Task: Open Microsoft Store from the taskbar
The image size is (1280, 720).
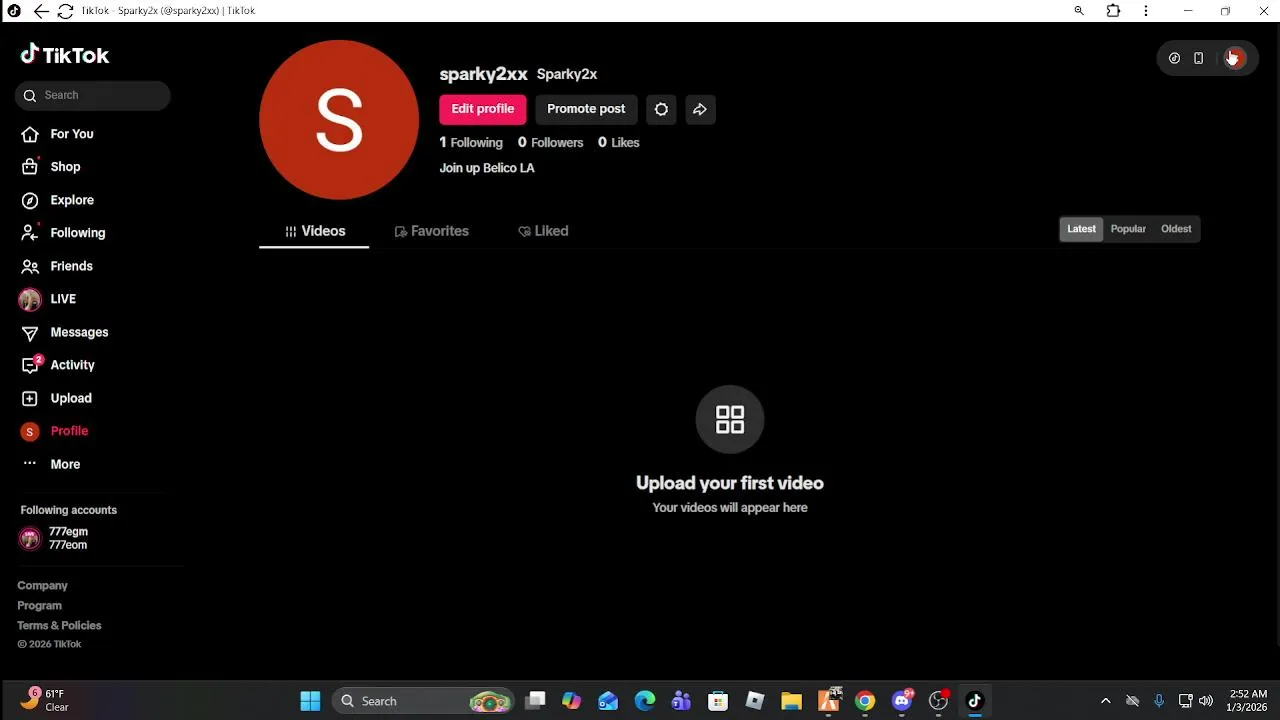Action: 718,701
